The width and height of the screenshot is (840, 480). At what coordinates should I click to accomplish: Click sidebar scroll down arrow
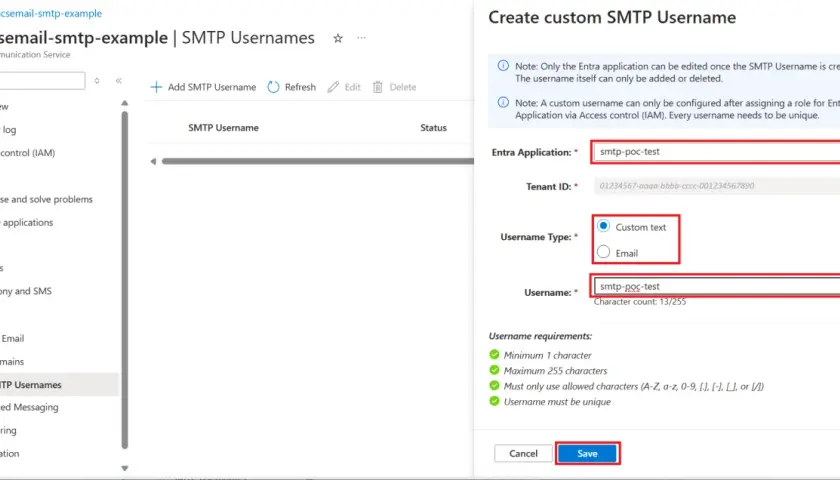point(125,468)
